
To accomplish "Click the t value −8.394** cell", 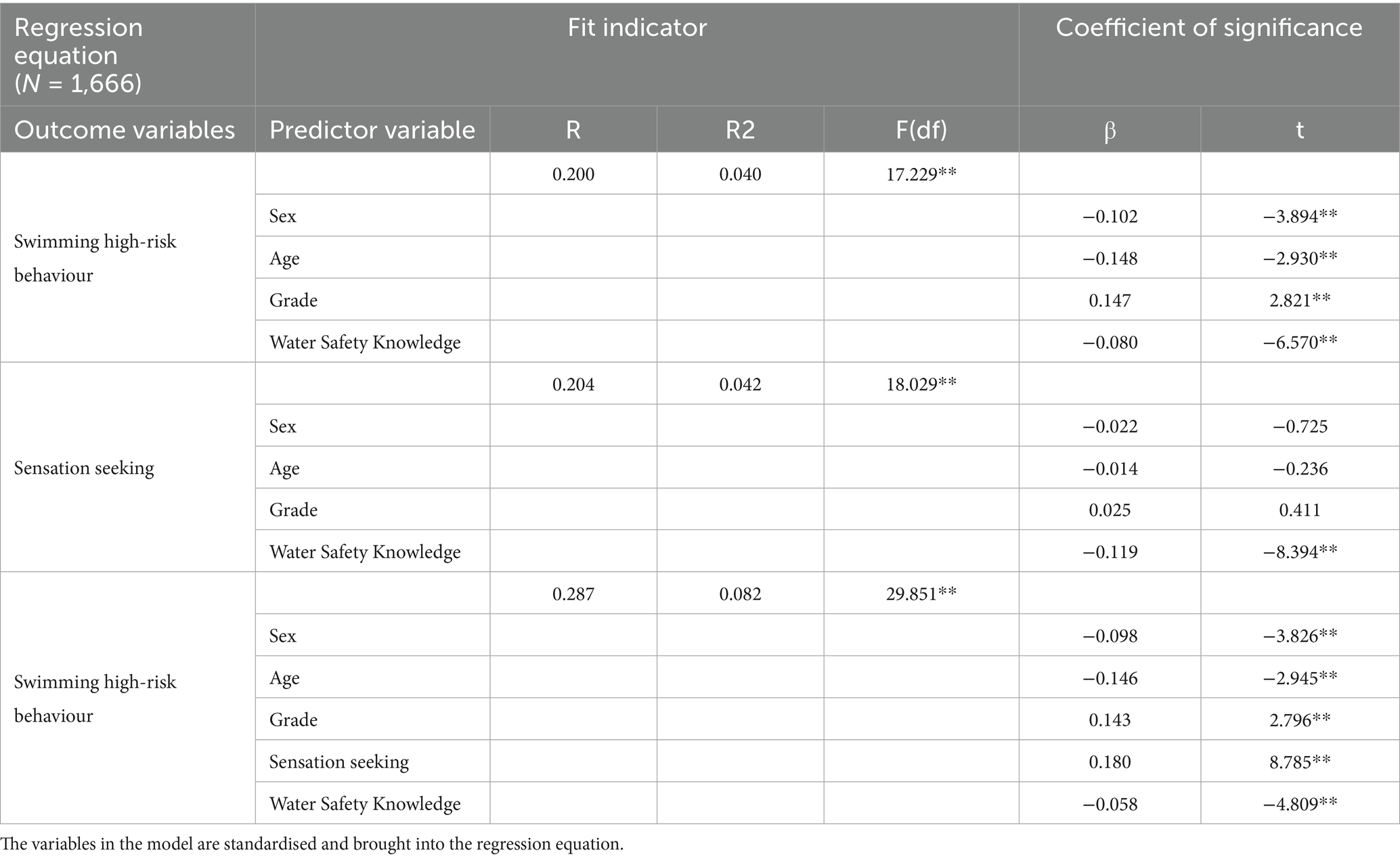I will point(1300,552).
